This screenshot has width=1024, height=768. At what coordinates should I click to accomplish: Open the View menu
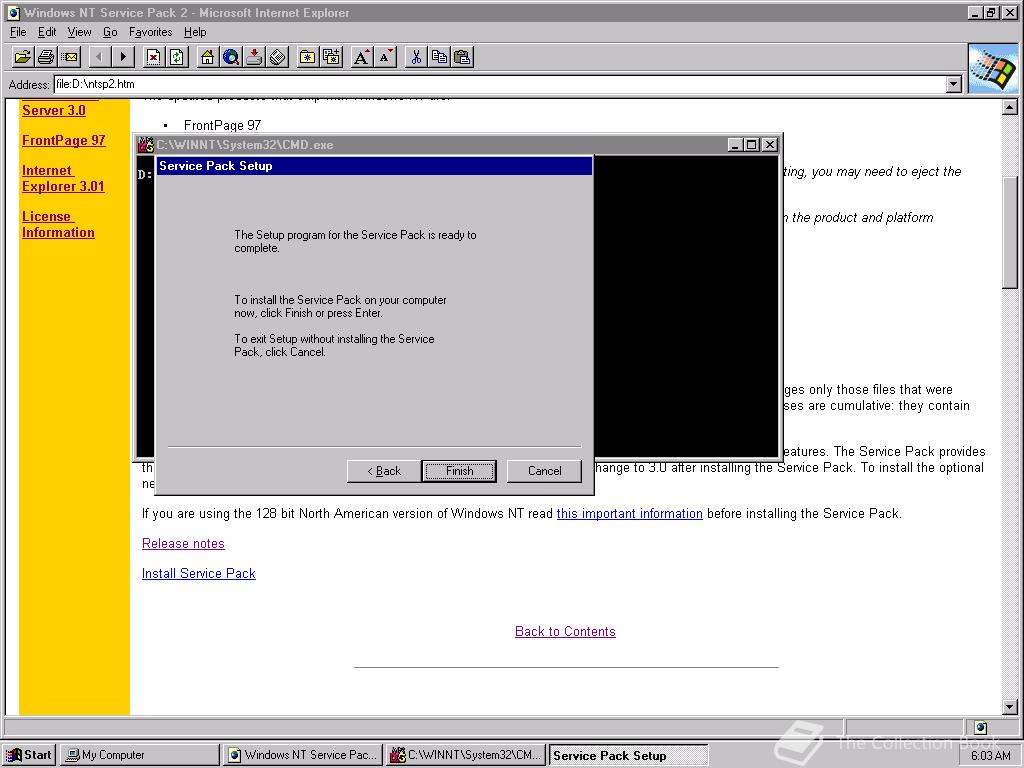point(79,32)
